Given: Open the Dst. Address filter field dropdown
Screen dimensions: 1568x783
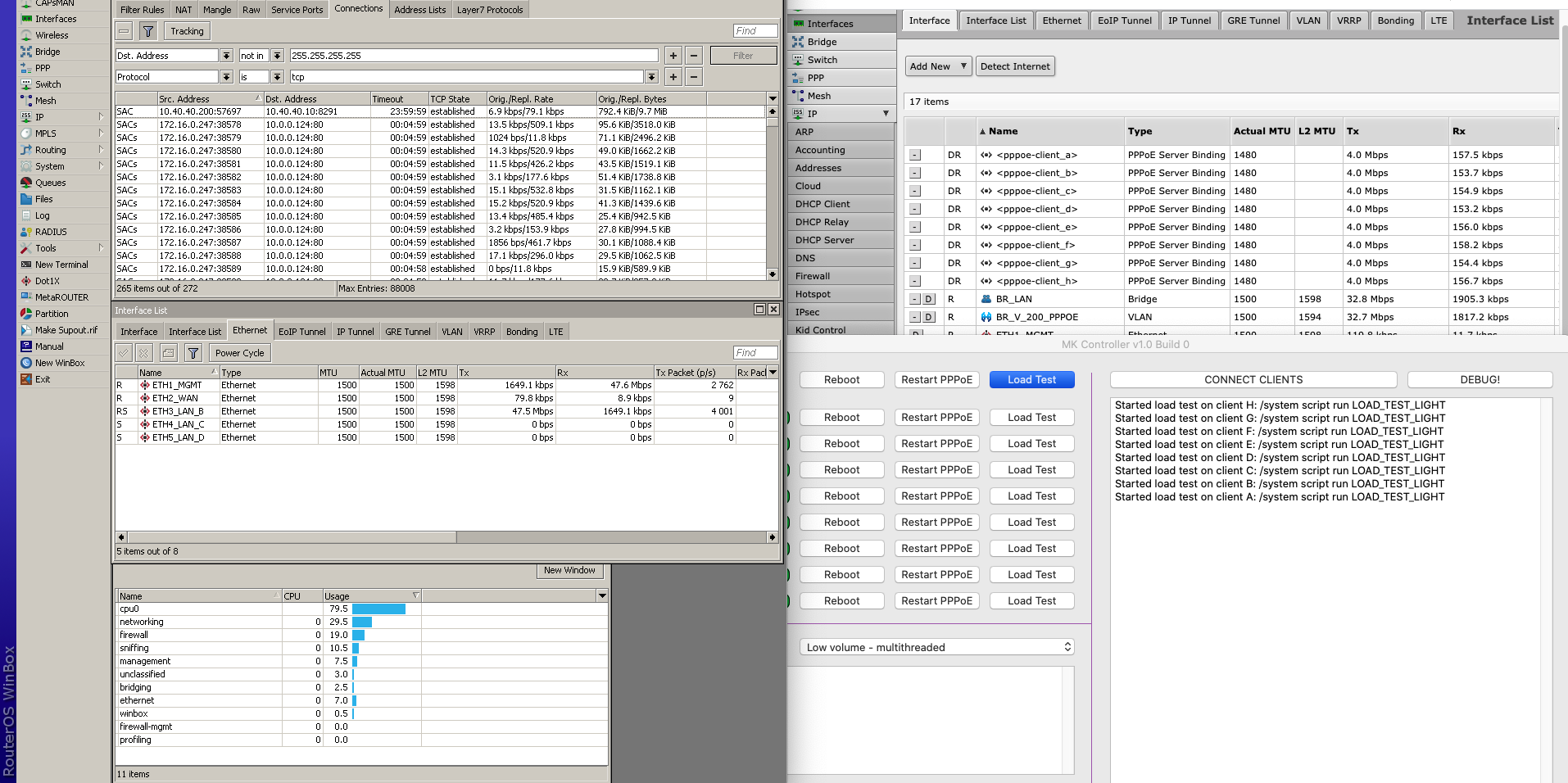Looking at the screenshot, I should [226, 56].
